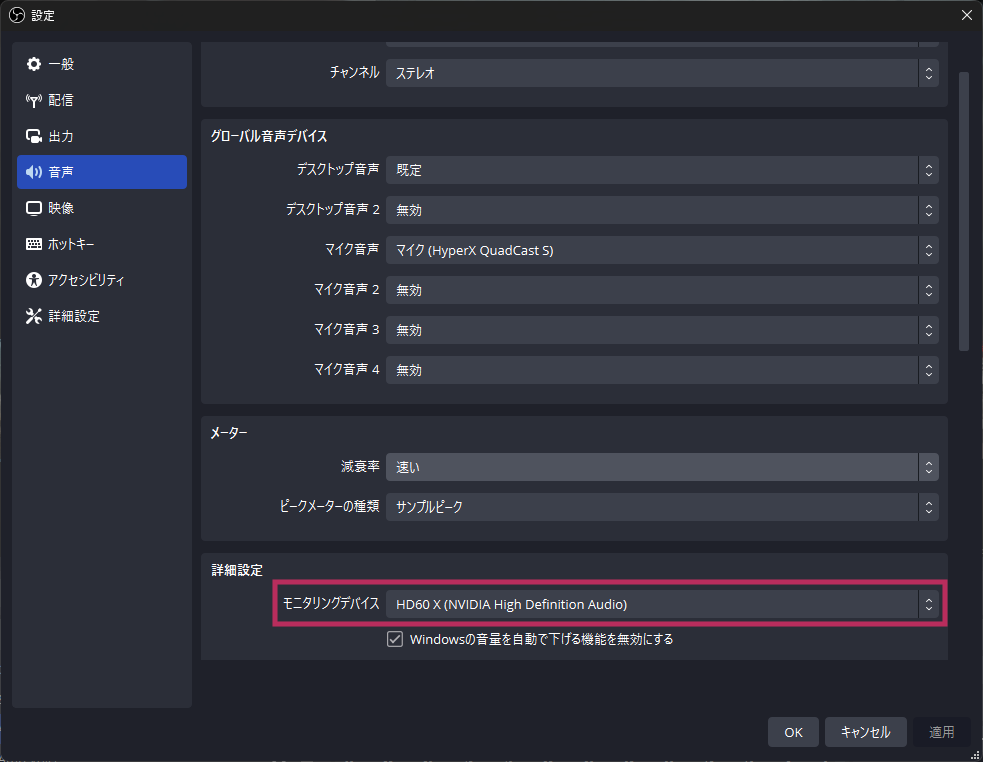Screen dimensions: 983x762
Task: Expand the デスクトップ音声 dropdown set to 既定
Action: coord(661,170)
